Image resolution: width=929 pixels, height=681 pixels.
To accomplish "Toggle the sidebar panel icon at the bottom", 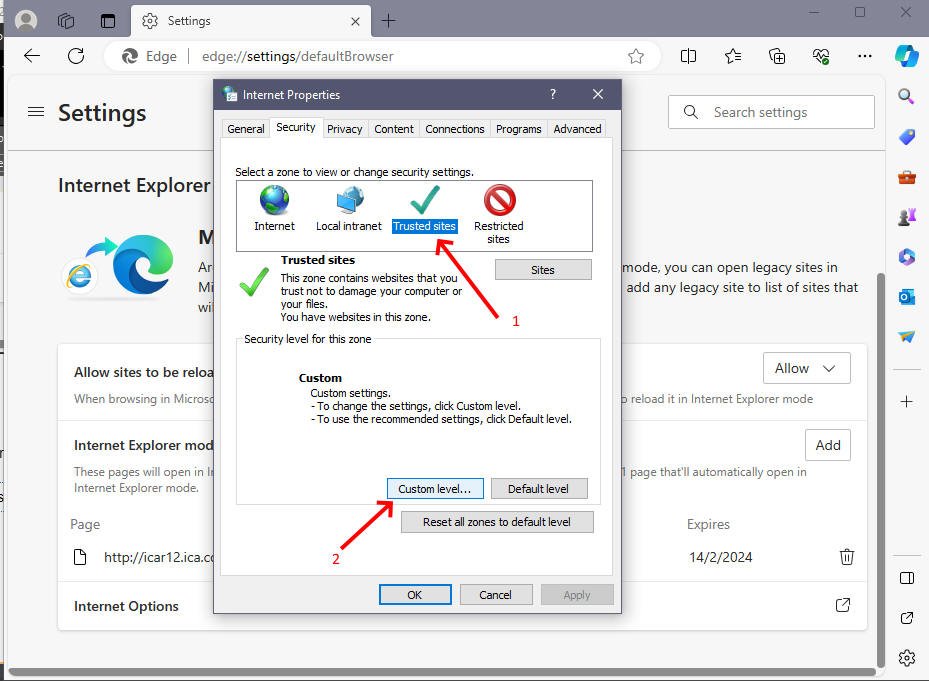I will pos(906,578).
